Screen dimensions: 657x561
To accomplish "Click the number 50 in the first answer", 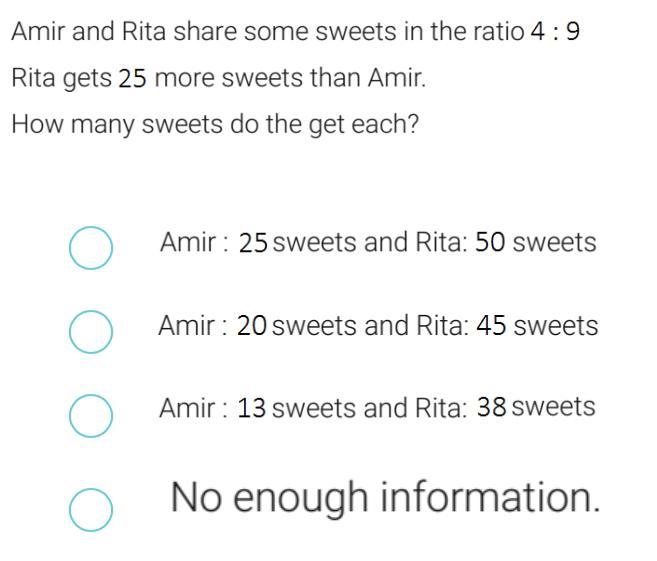I will click(x=490, y=243).
